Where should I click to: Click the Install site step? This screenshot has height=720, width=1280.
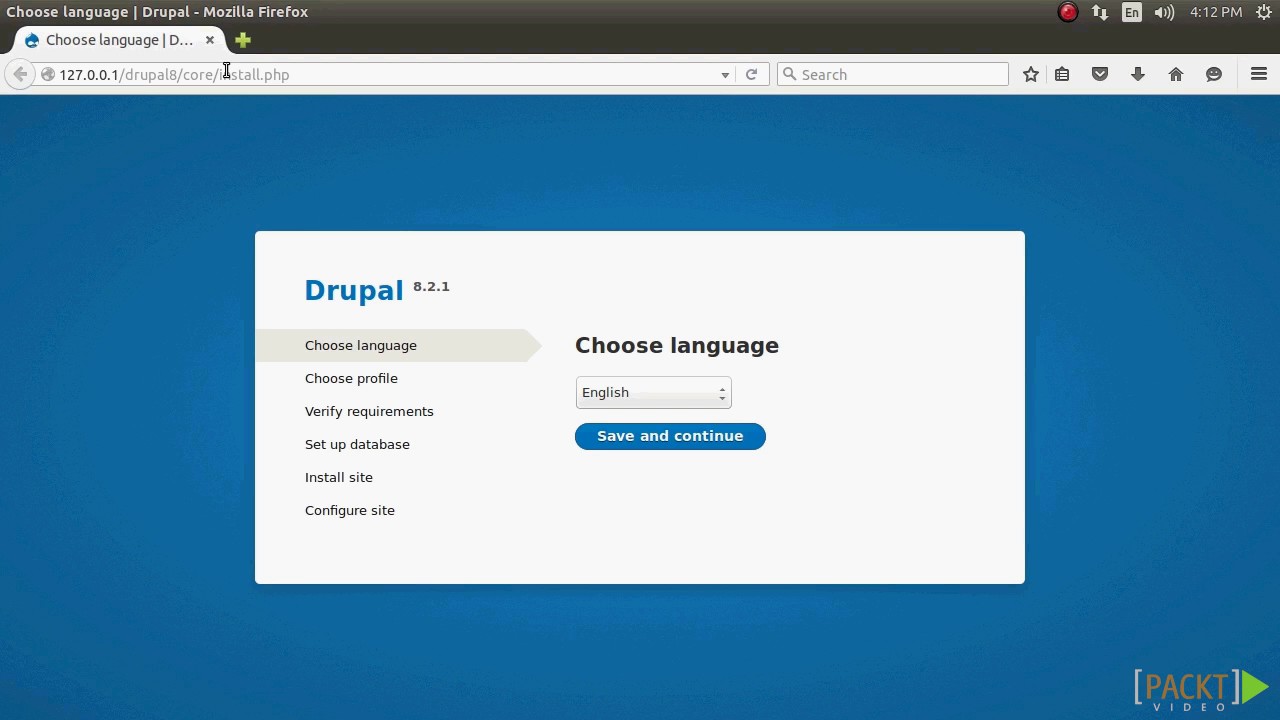click(x=339, y=477)
